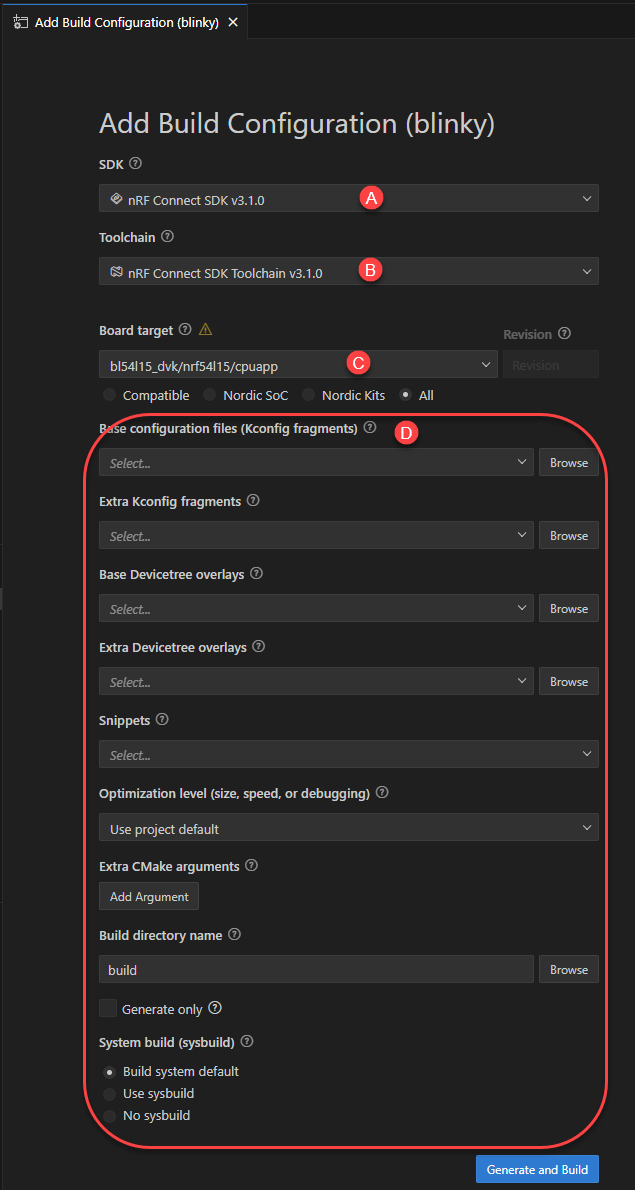Click the help icon beside Toolchain label
Screen dimensions: 635x1190
(167, 237)
